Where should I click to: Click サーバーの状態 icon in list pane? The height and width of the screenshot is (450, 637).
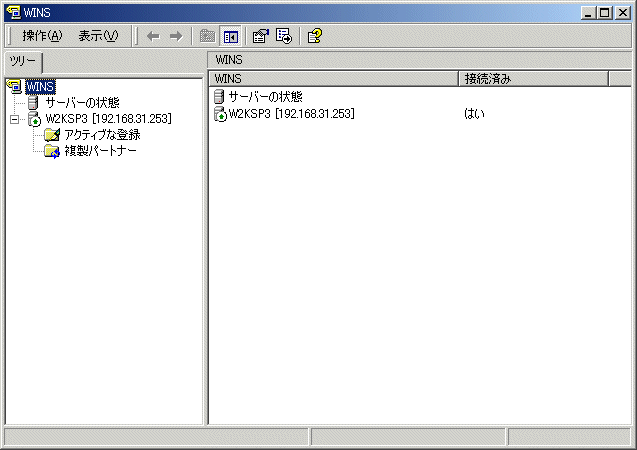pos(219,97)
